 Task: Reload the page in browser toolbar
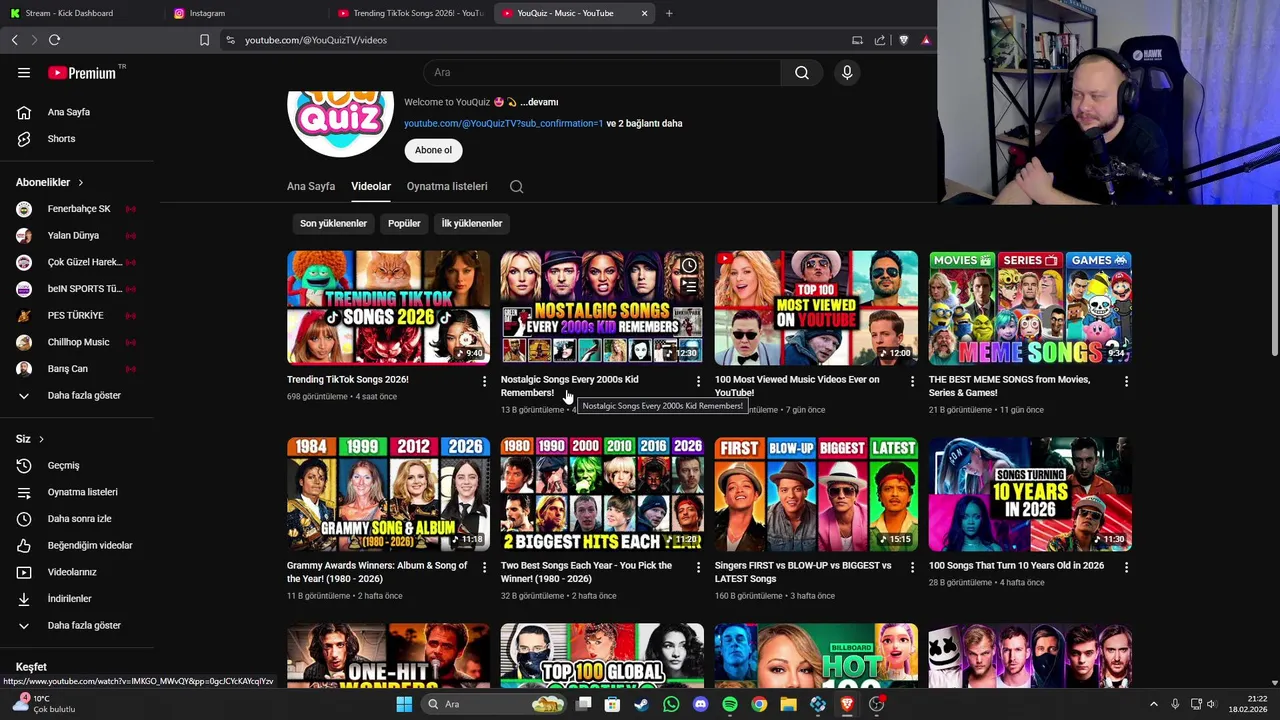(54, 40)
